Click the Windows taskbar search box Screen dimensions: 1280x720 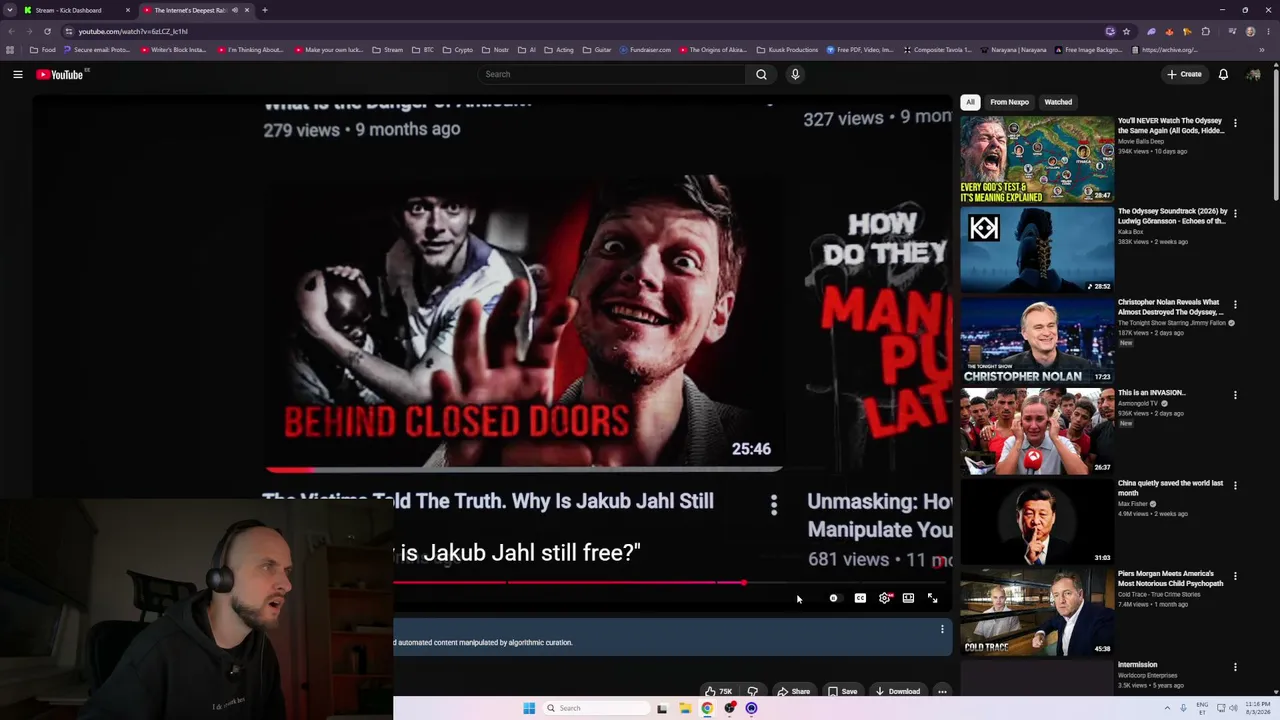coord(597,708)
